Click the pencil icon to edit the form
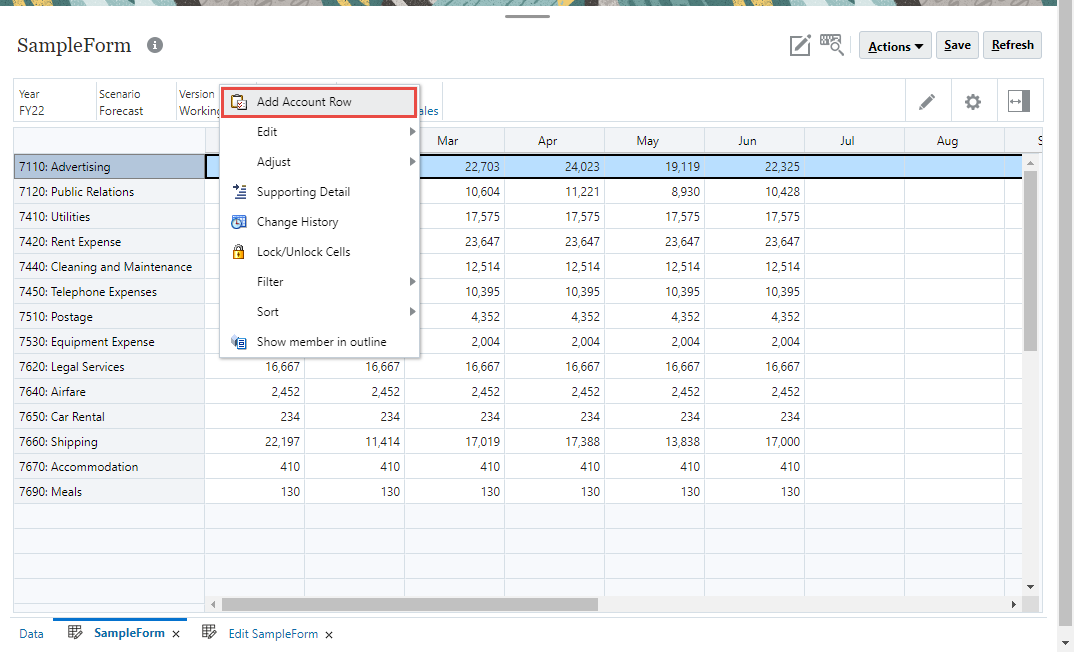Image resolution: width=1074 pixels, height=652 pixels. coord(927,101)
